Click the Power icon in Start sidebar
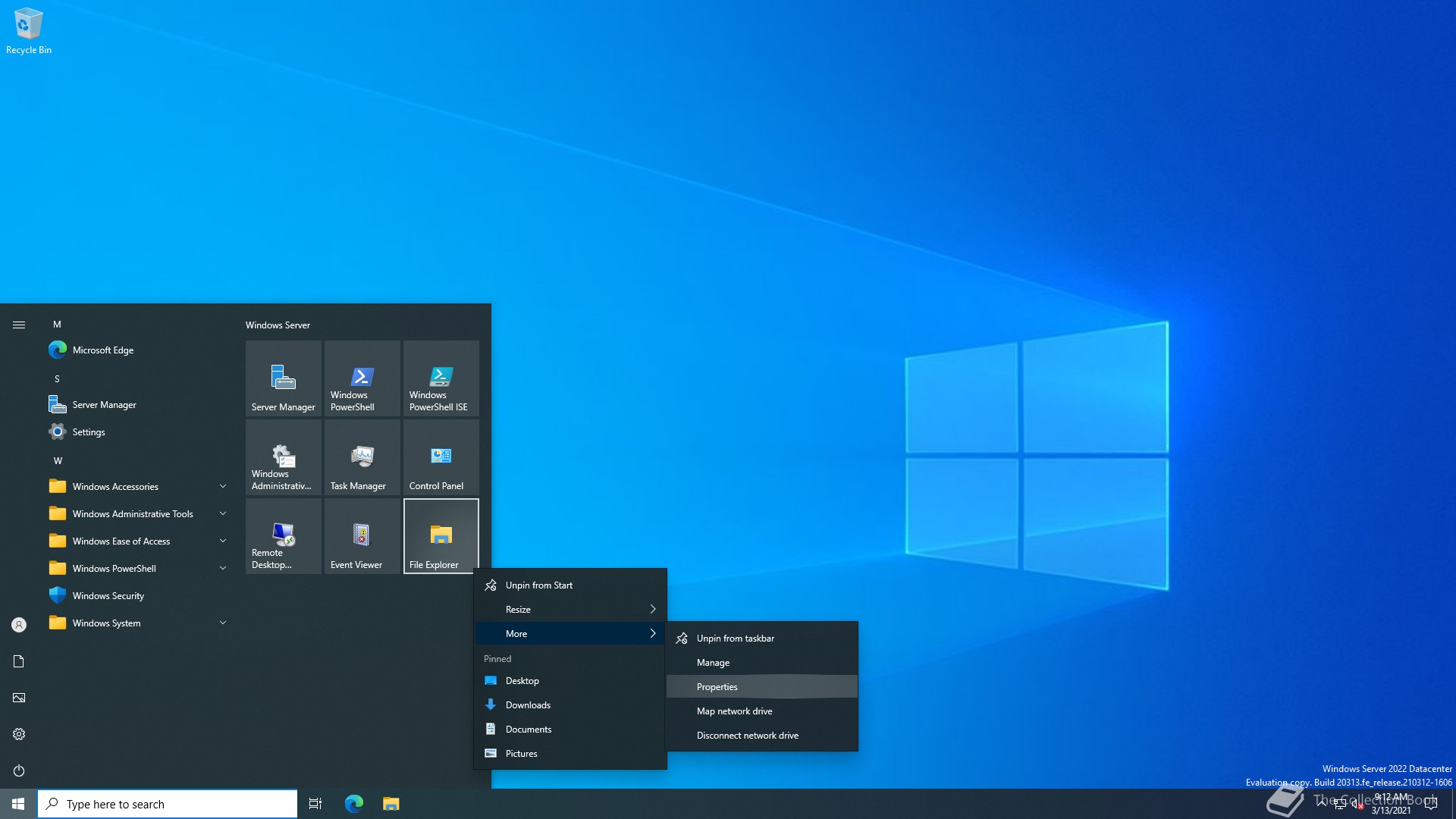 click(x=19, y=770)
